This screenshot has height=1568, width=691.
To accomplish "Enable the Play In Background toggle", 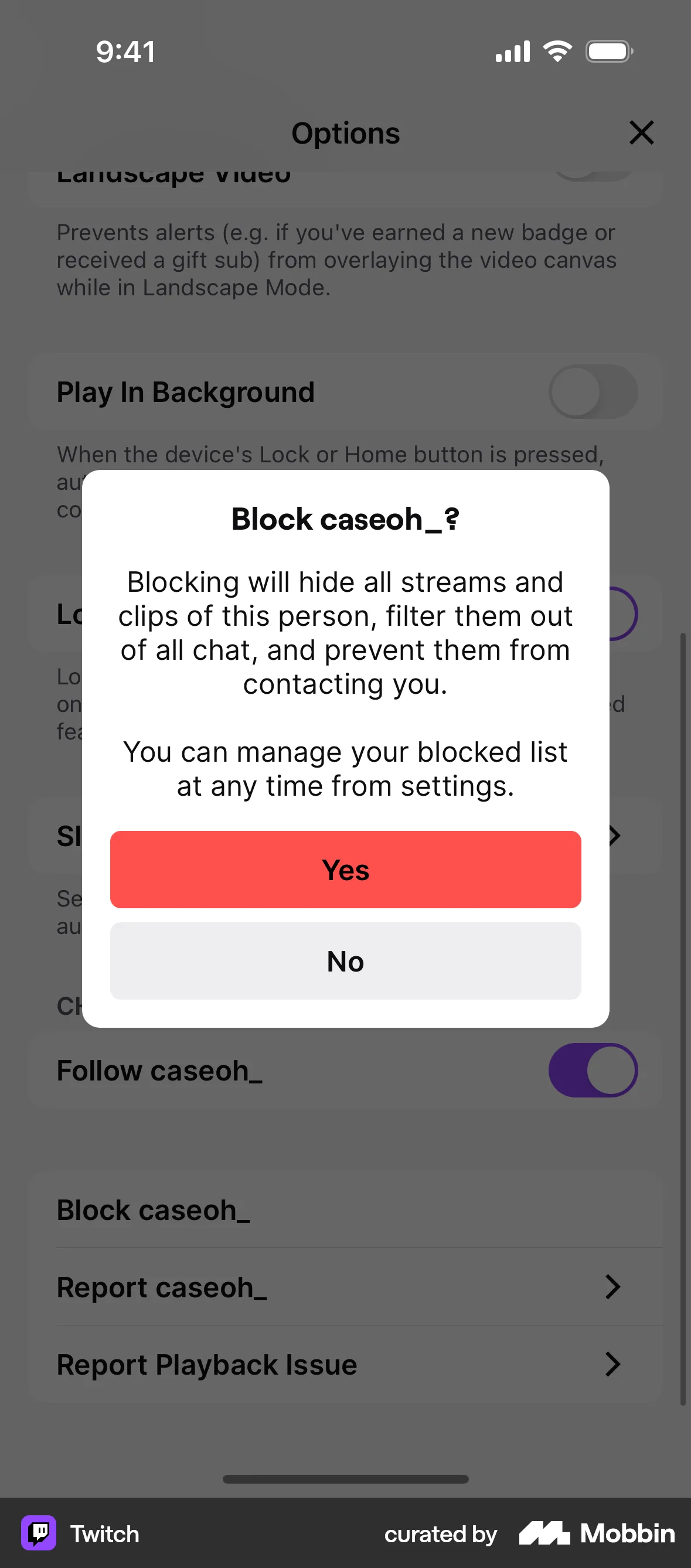I will (593, 393).
